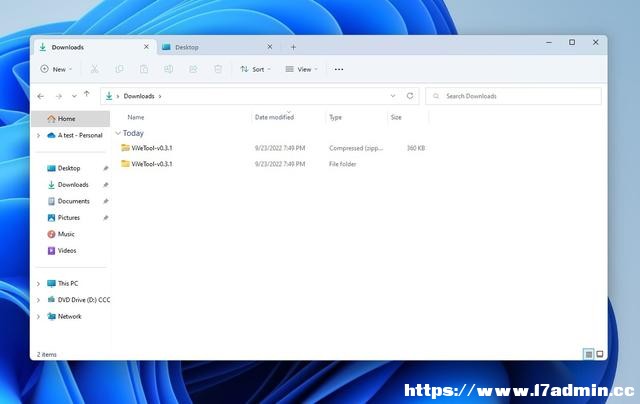Select Home in navigation pane
The height and width of the screenshot is (404, 640).
coord(71,119)
